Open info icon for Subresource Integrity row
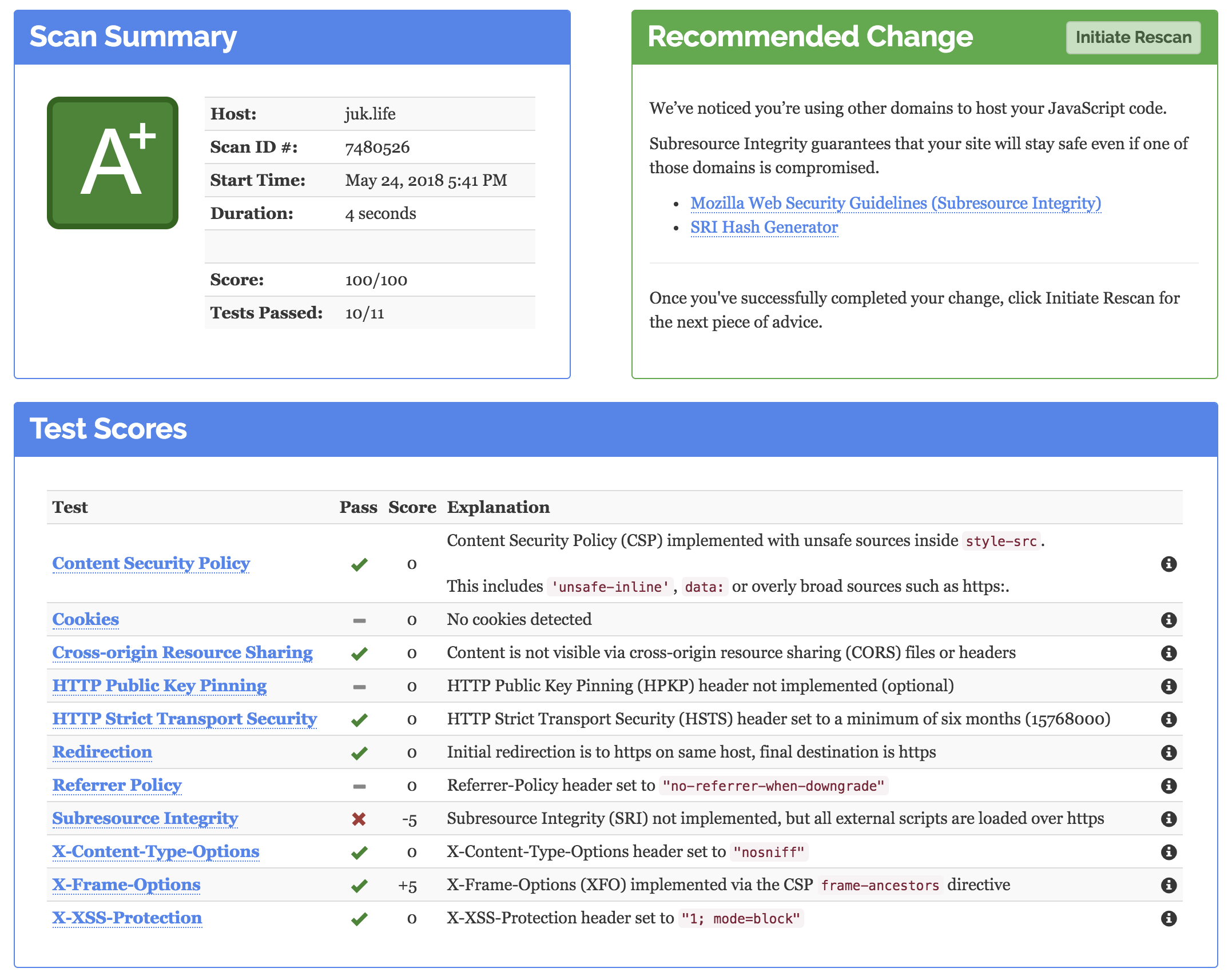Screen dimensions: 1232x980 1169,819
